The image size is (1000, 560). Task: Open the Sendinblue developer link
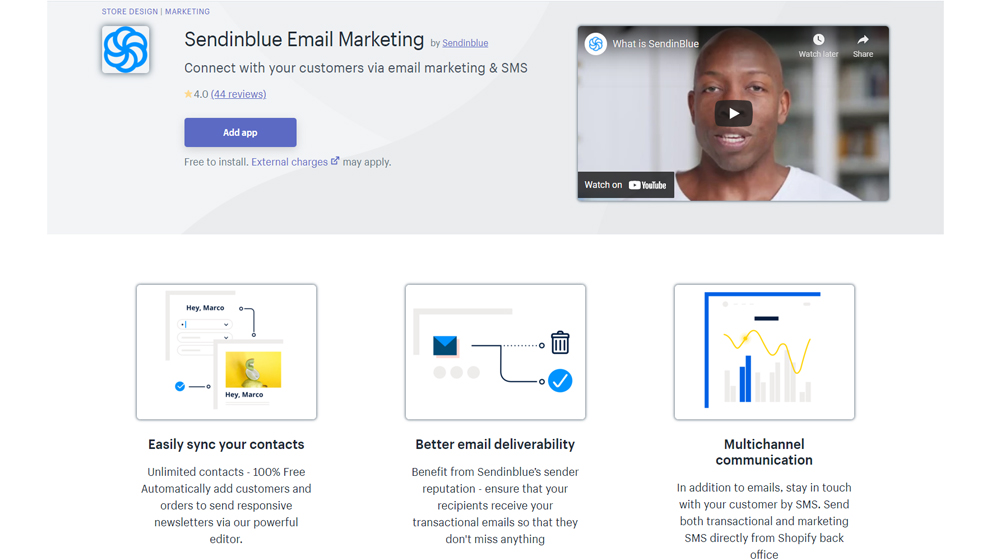coord(465,43)
